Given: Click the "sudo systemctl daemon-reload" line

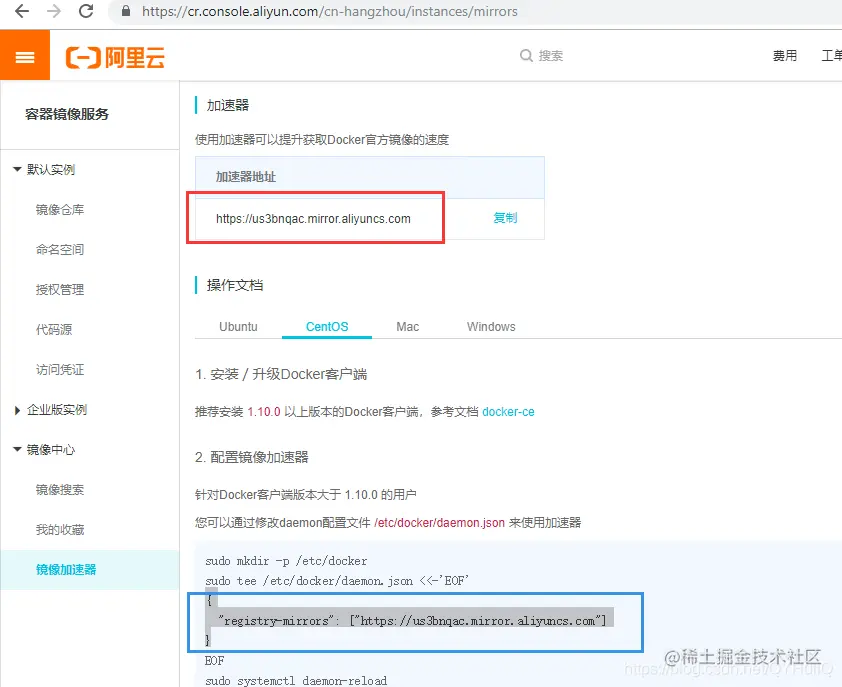Looking at the screenshot, I should (296, 681).
